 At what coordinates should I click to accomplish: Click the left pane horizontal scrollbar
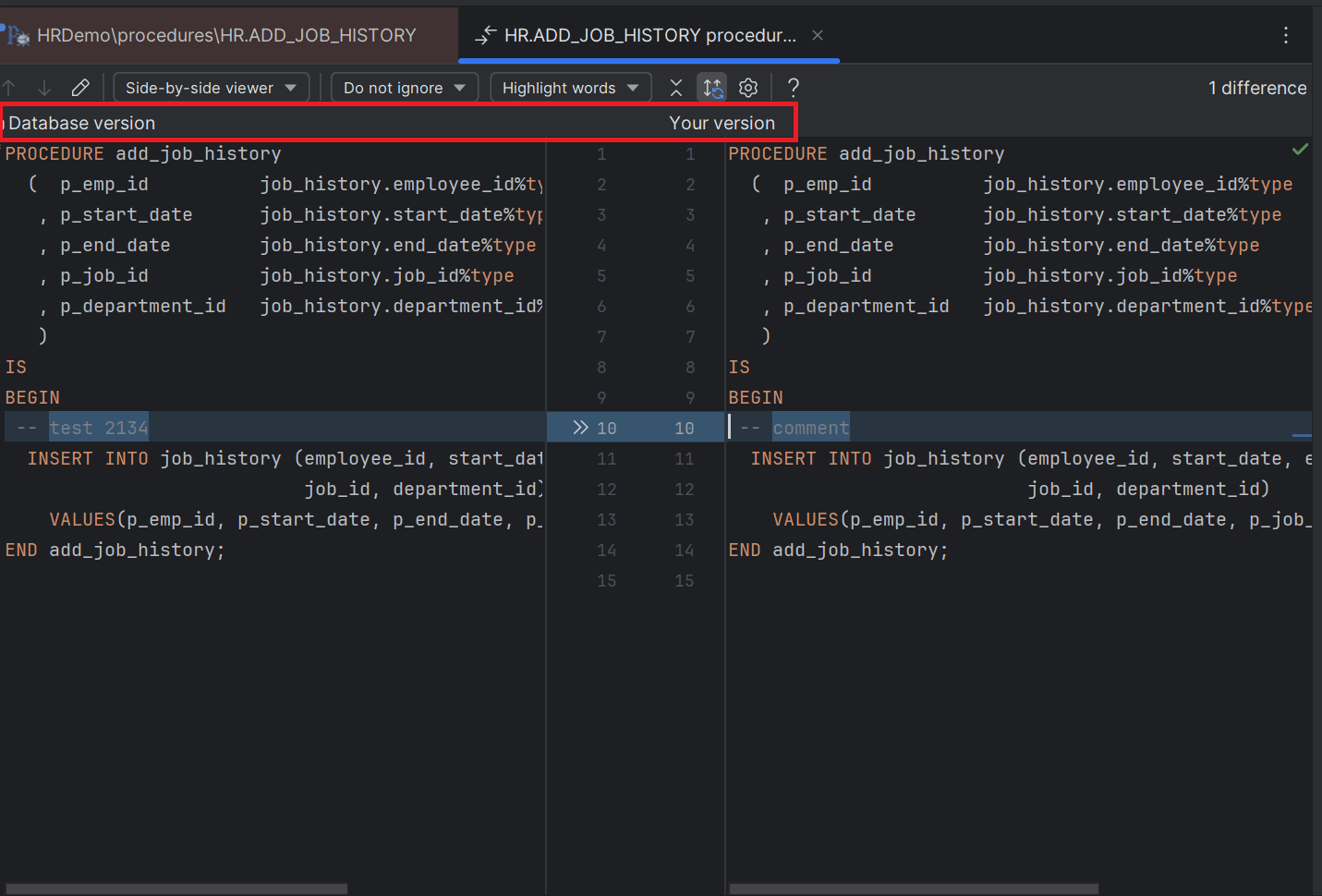(x=176, y=888)
